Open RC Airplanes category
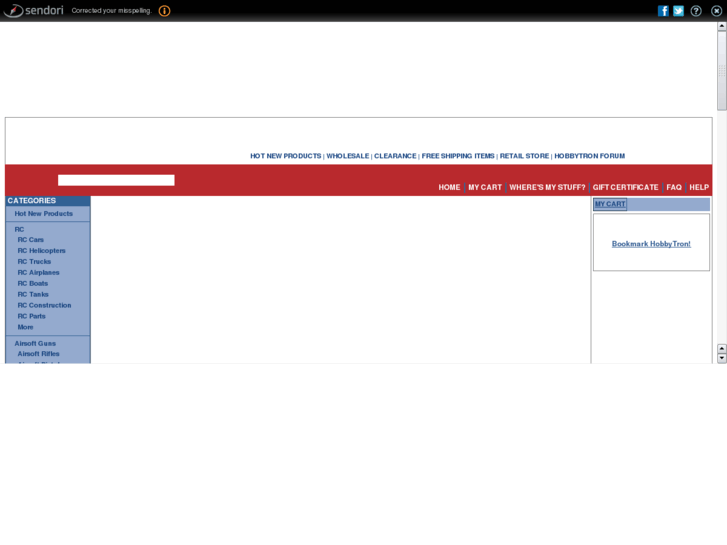This screenshot has height=545, width=727. coord(38,273)
